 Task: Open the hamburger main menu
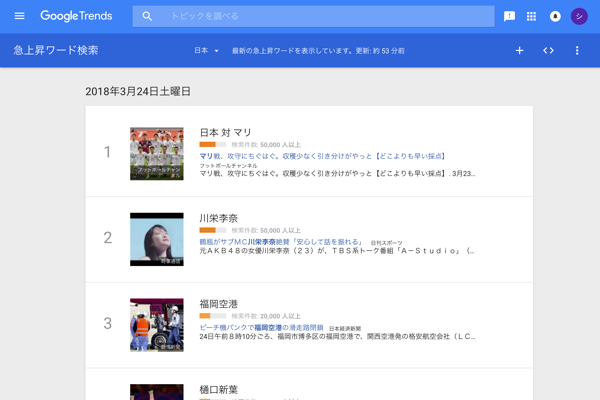(x=20, y=16)
